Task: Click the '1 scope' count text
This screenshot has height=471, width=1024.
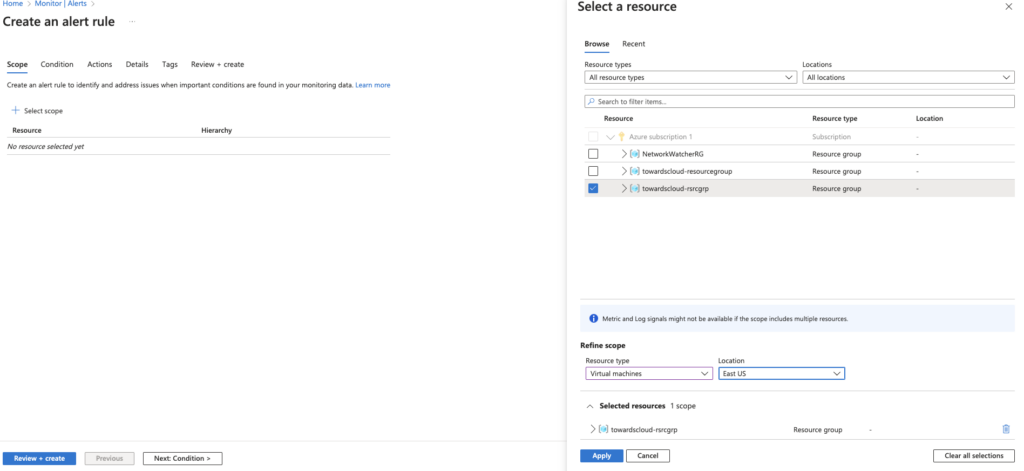Action: coord(682,406)
